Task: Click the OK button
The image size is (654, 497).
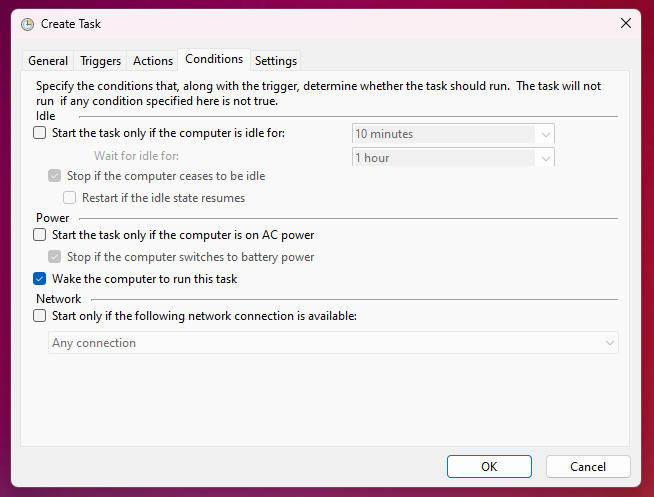Action: (x=489, y=466)
